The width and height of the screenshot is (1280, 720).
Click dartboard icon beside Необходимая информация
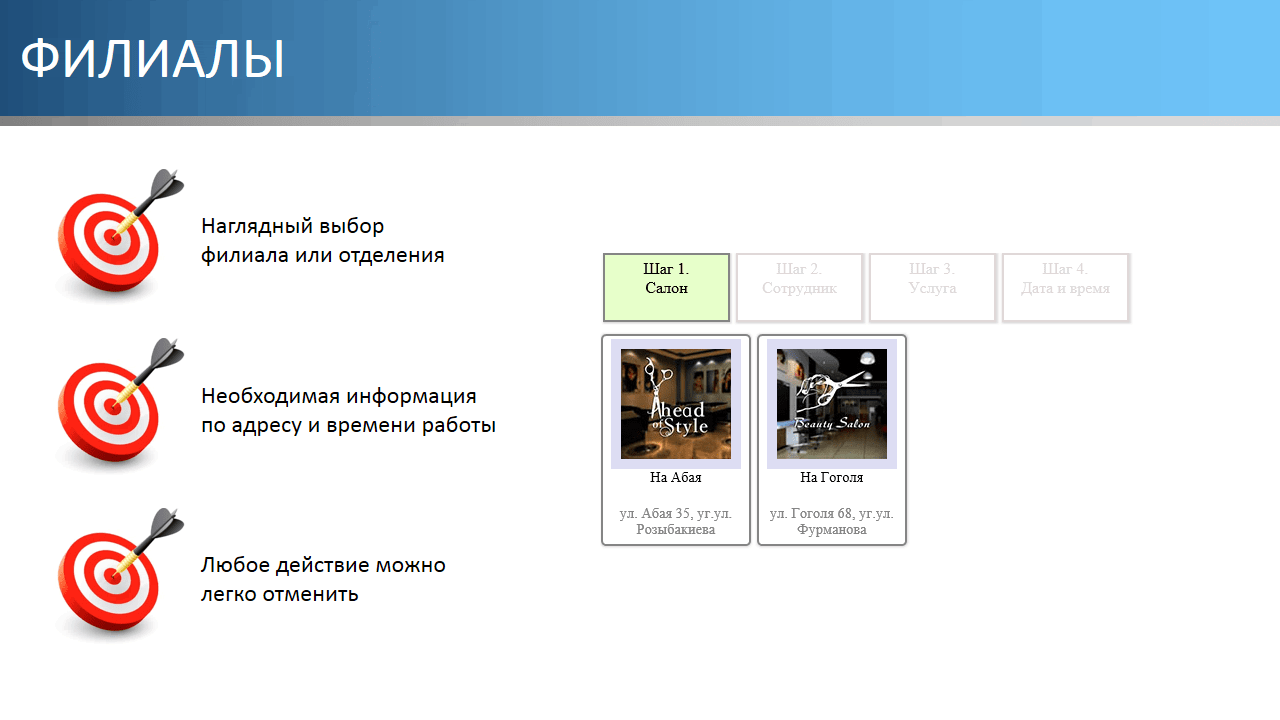point(120,405)
